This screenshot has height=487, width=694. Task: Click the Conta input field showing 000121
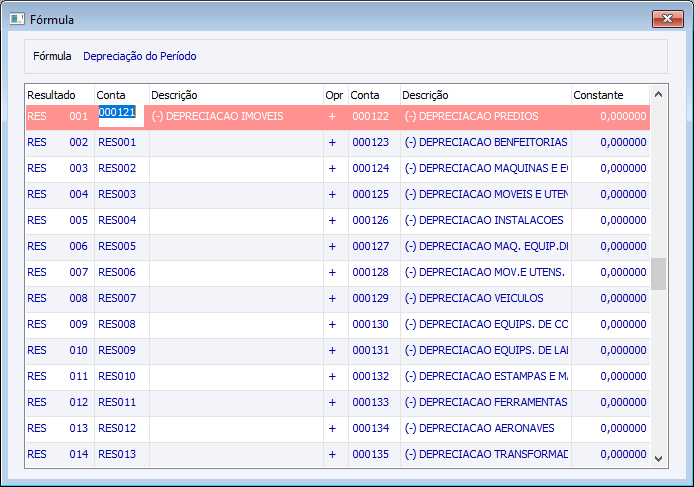(x=121, y=116)
